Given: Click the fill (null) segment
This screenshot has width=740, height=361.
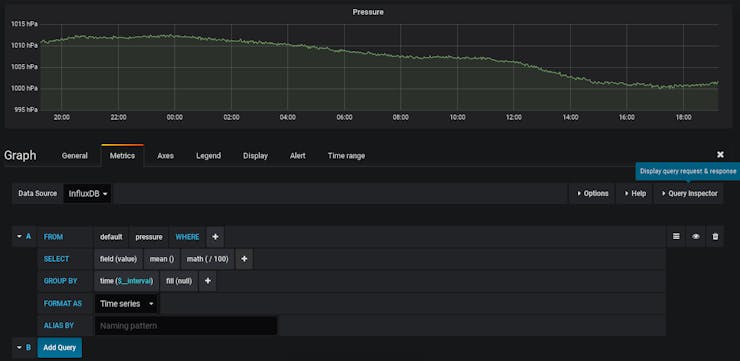Looking at the screenshot, I should pyautogui.click(x=179, y=281).
